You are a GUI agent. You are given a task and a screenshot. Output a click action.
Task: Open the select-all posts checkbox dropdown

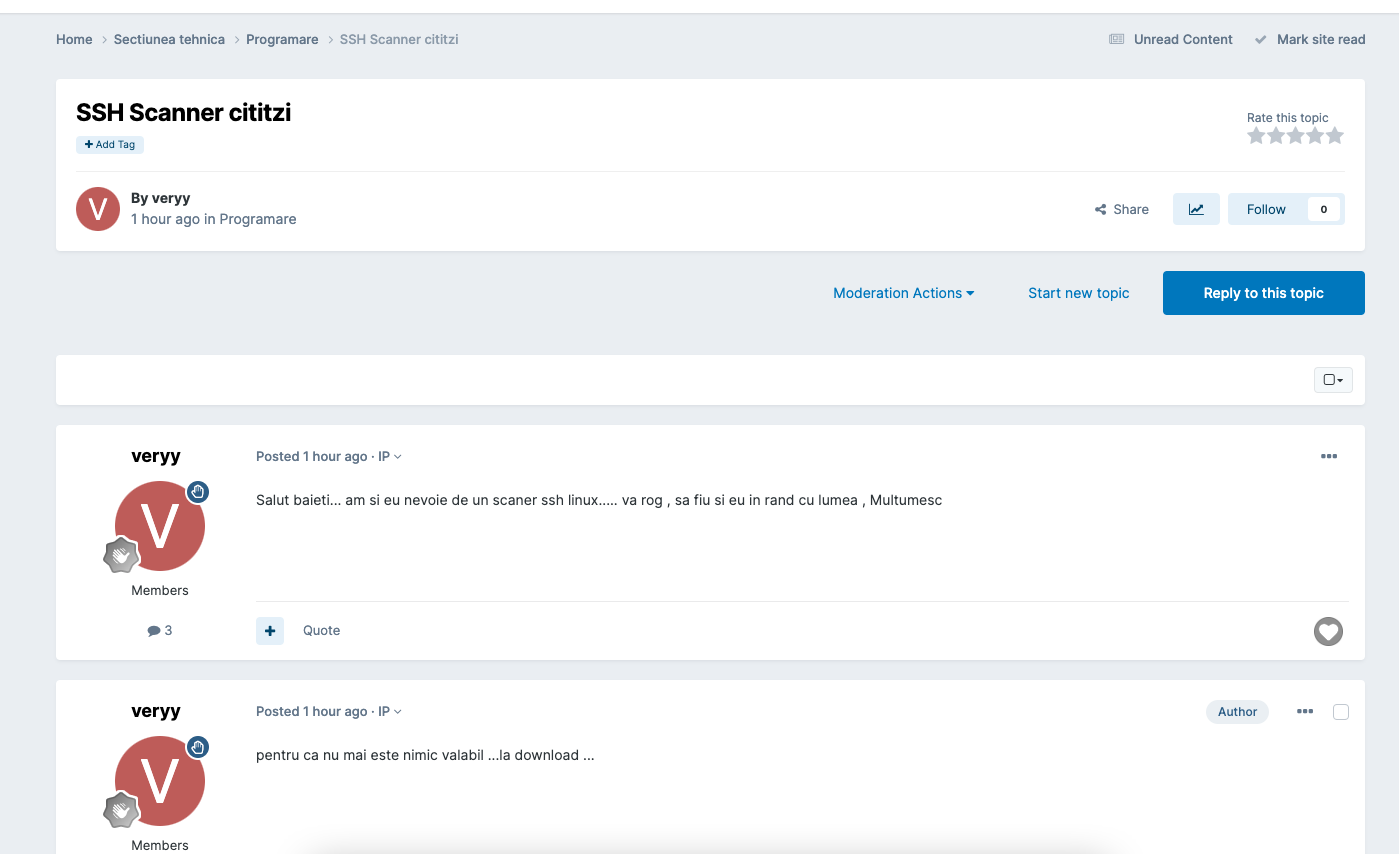[x=1332, y=380]
